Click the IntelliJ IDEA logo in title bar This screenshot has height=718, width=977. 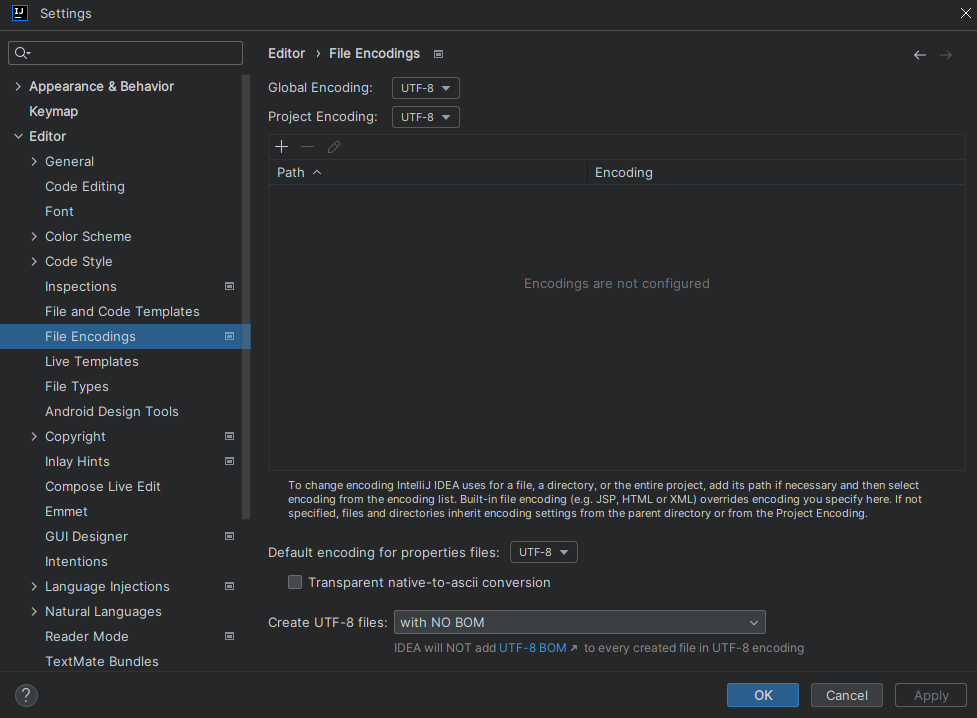coord(20,13)
